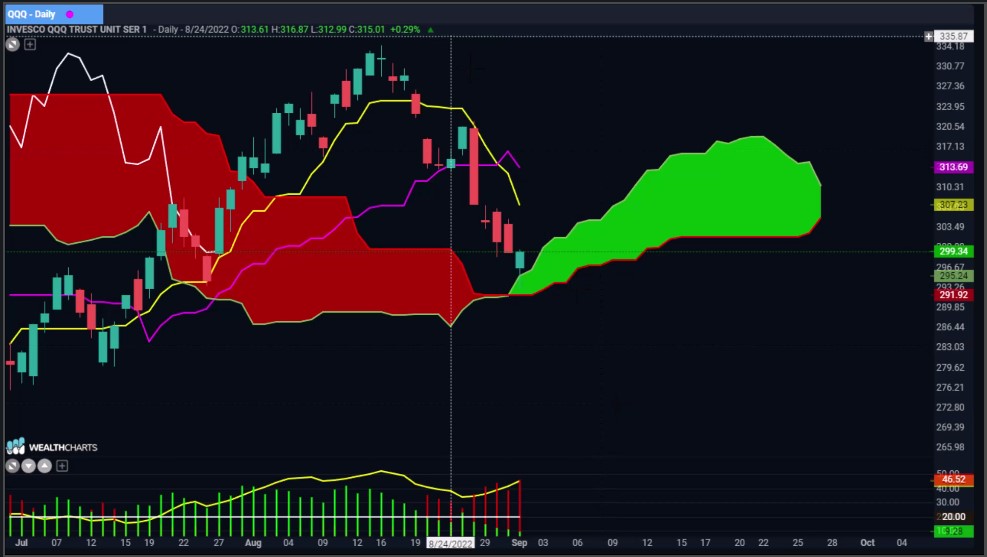Screen dimensions: 987x557
Task: Click crosshair price label 335.87
Action: 953,37
